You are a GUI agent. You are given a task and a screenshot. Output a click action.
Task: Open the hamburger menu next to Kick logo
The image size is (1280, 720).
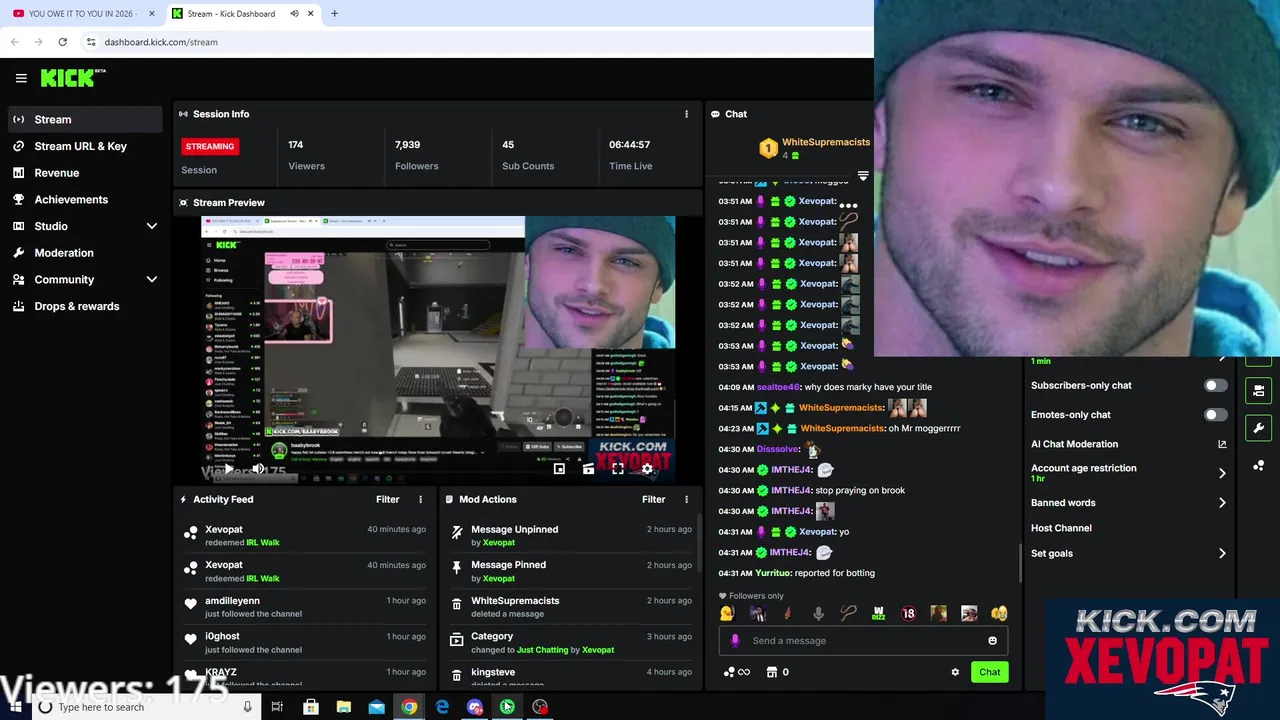[x=21, y=78]
